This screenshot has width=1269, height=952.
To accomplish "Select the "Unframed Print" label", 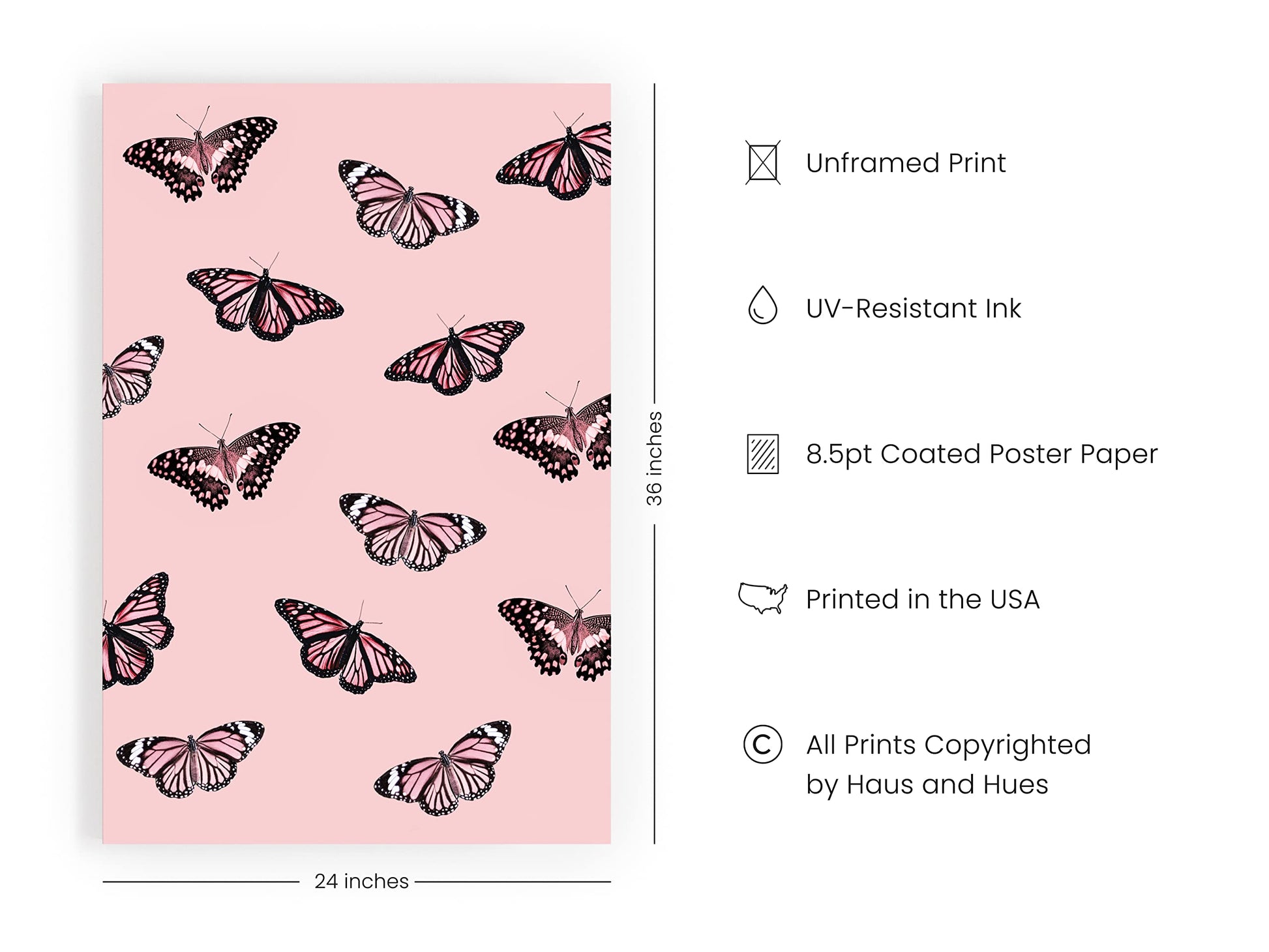I will pos(905,163).
